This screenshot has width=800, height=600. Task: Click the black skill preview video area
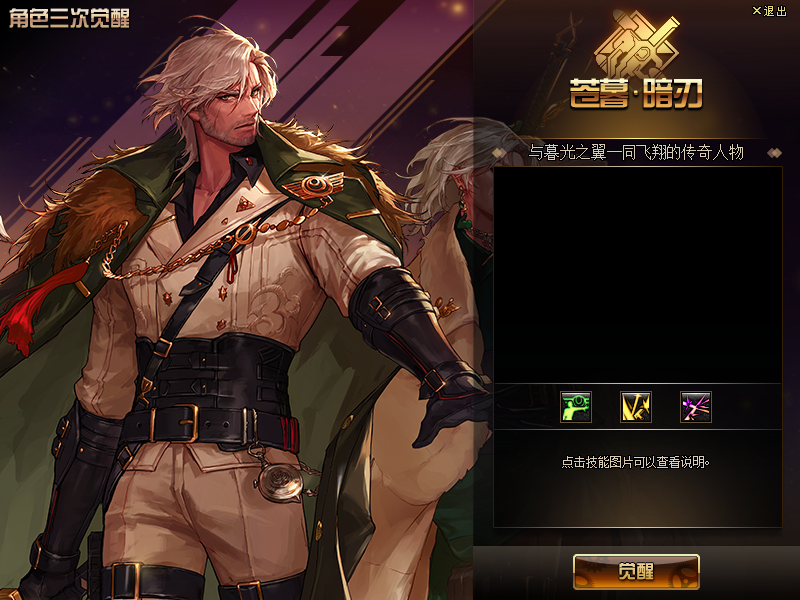[638, 274]
